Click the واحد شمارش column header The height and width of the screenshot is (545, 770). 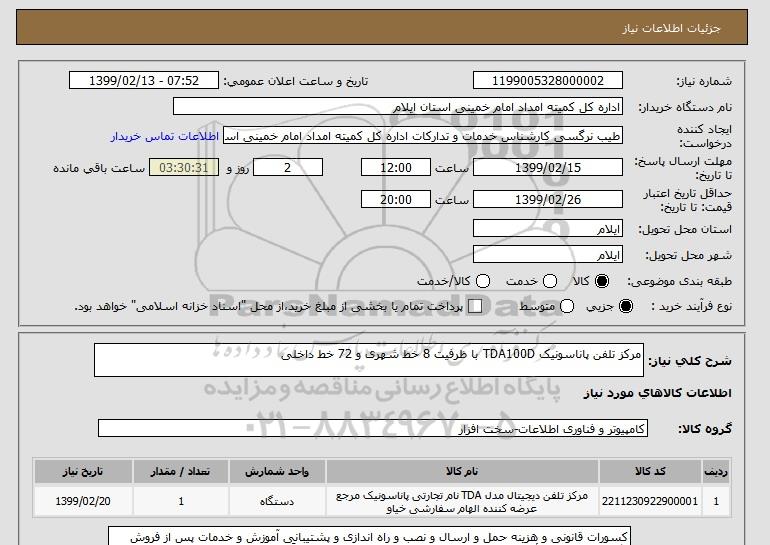coord(277,471)
